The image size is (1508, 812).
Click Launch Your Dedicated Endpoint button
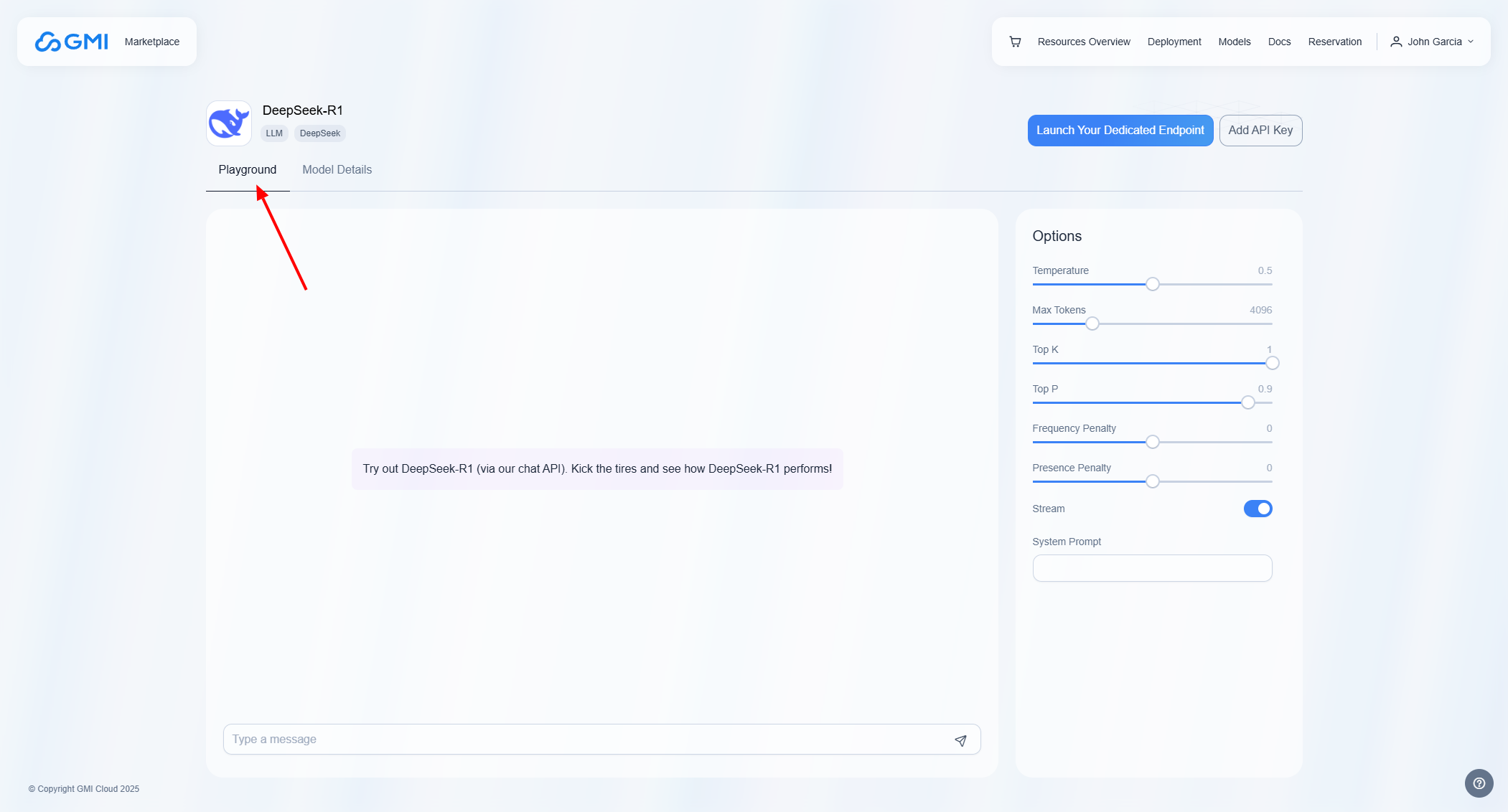(1120, 131)
